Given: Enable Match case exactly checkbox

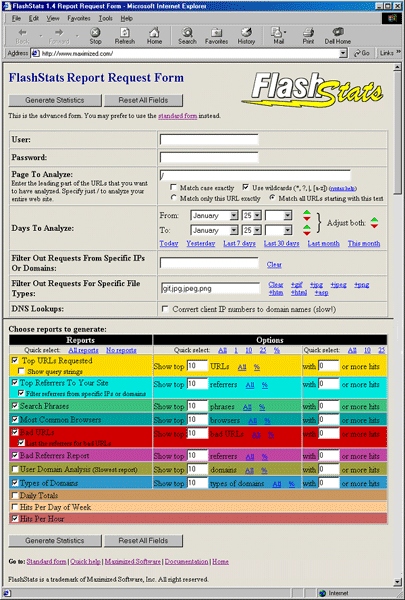Looking at the screenshot, I should tap(173, 187).
